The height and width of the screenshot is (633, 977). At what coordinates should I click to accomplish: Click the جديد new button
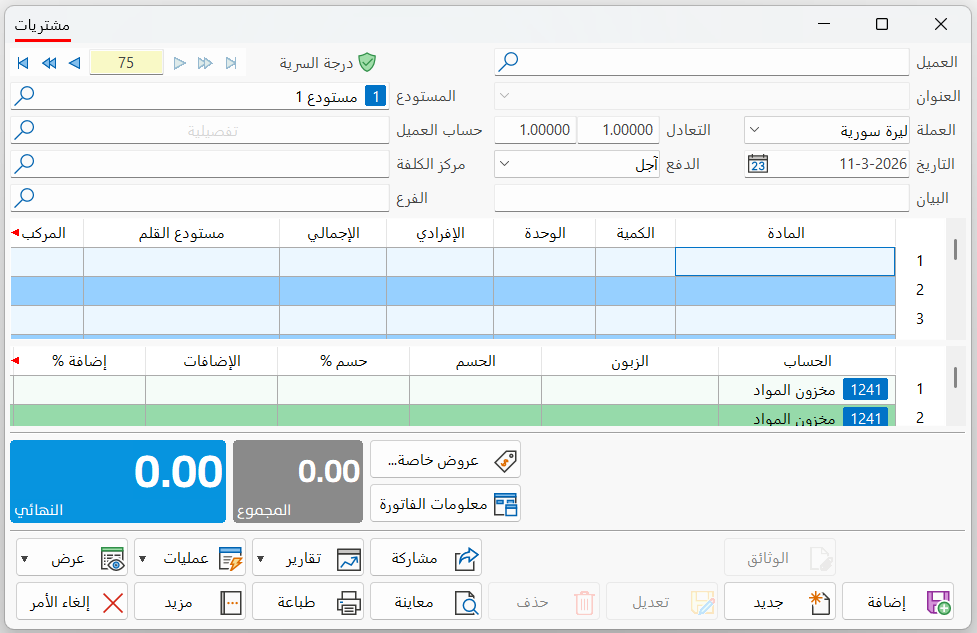779,601
